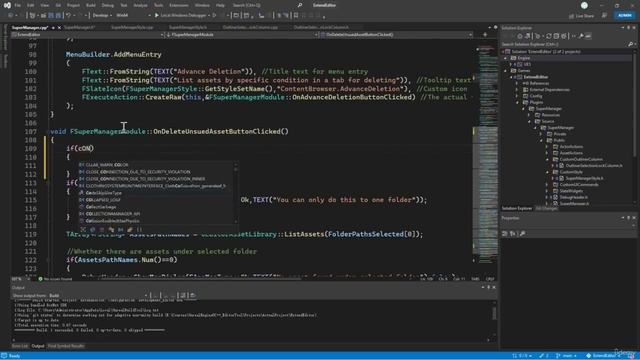Click the Properties panel wrench icon
Image resolution: width=640 pixels, height=360 pixels.
tap(522, 233)
